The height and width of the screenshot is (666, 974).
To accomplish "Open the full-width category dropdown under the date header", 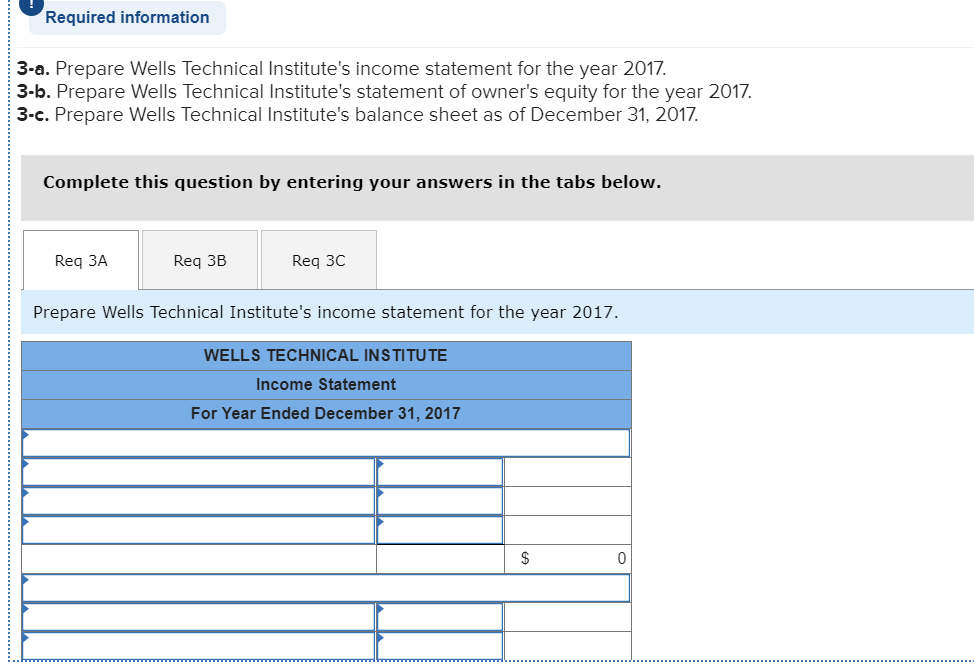I will pyautogui.click(x=326, y=443).
